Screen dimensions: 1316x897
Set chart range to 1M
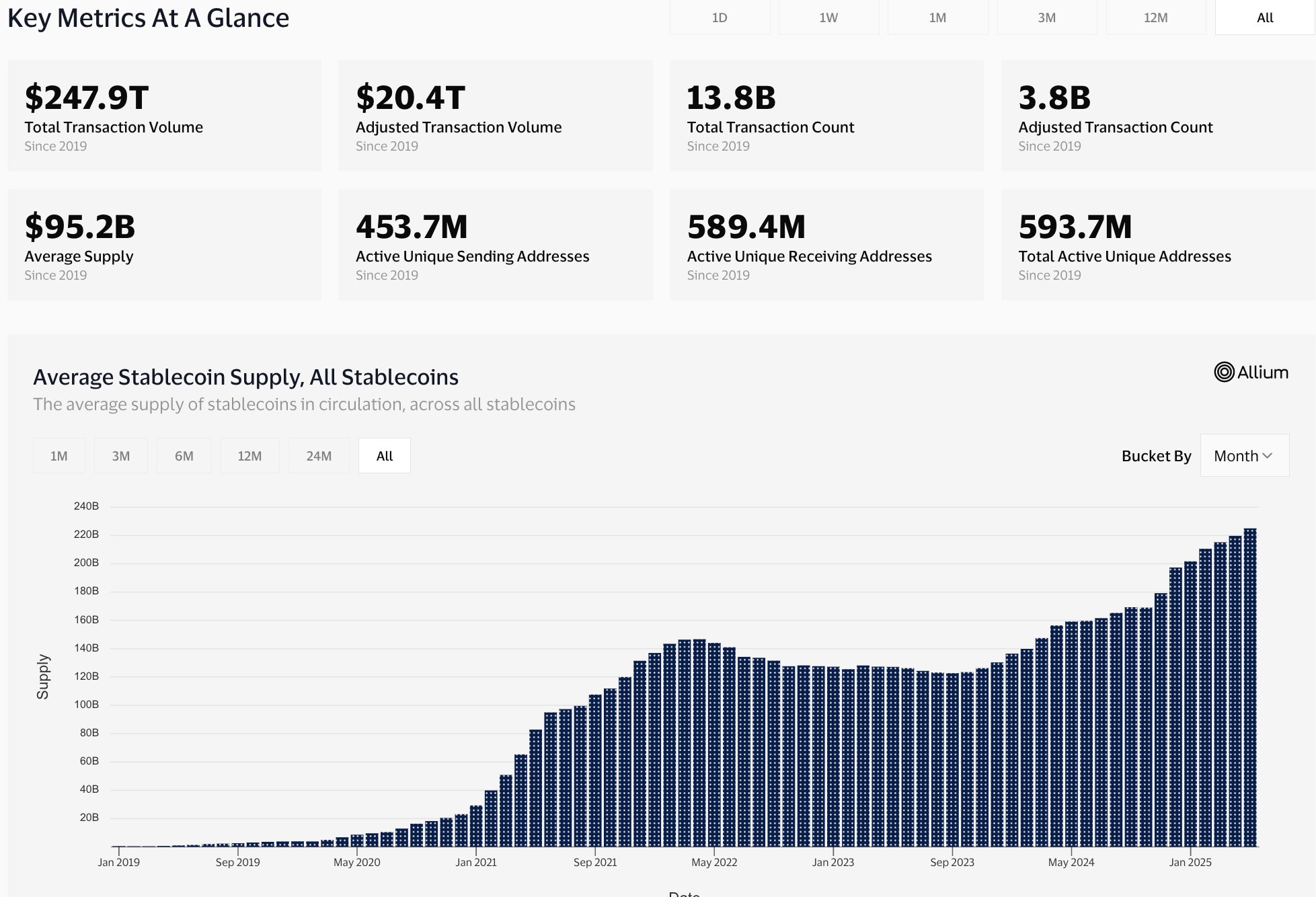click(59, 456)
